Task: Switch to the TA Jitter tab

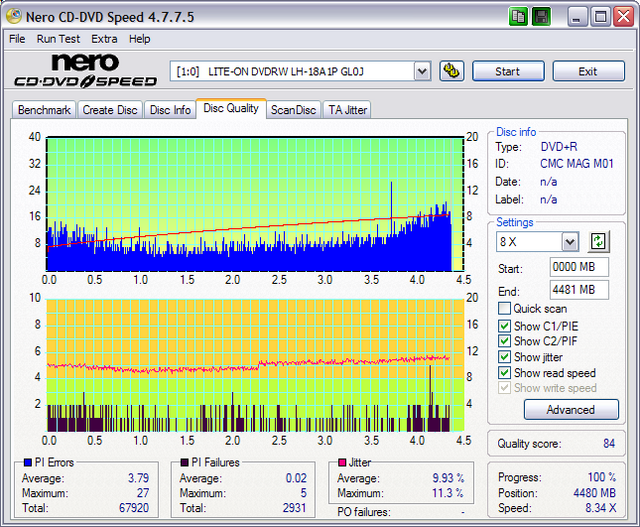Action: click(x=347, y=110)
